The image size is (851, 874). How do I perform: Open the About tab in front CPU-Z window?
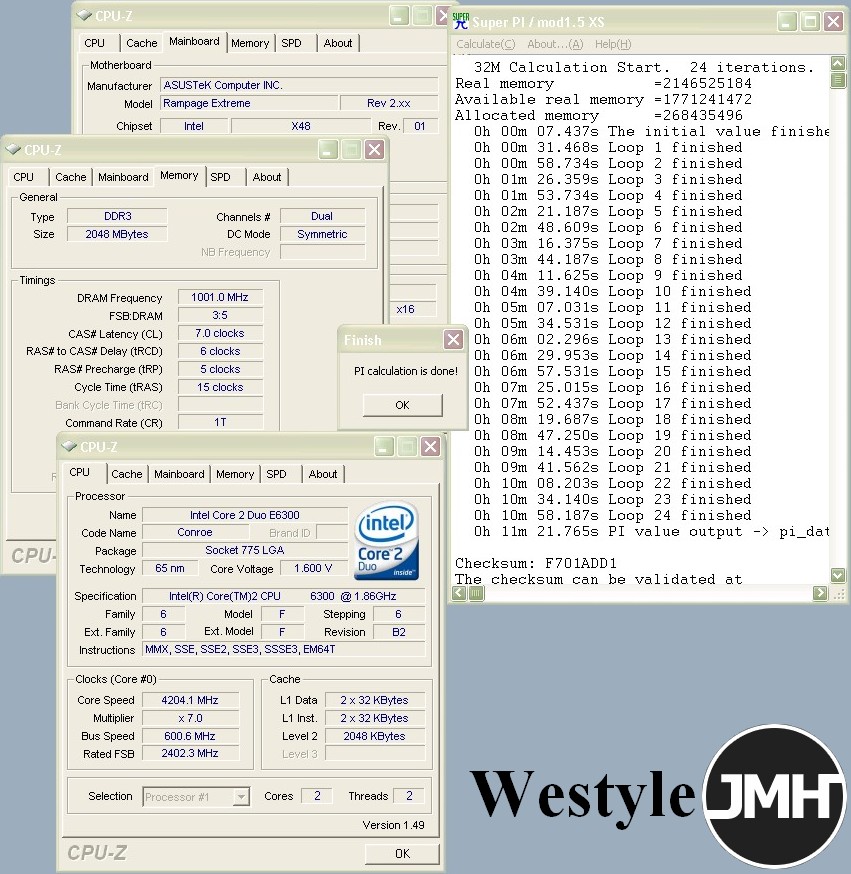323,474
